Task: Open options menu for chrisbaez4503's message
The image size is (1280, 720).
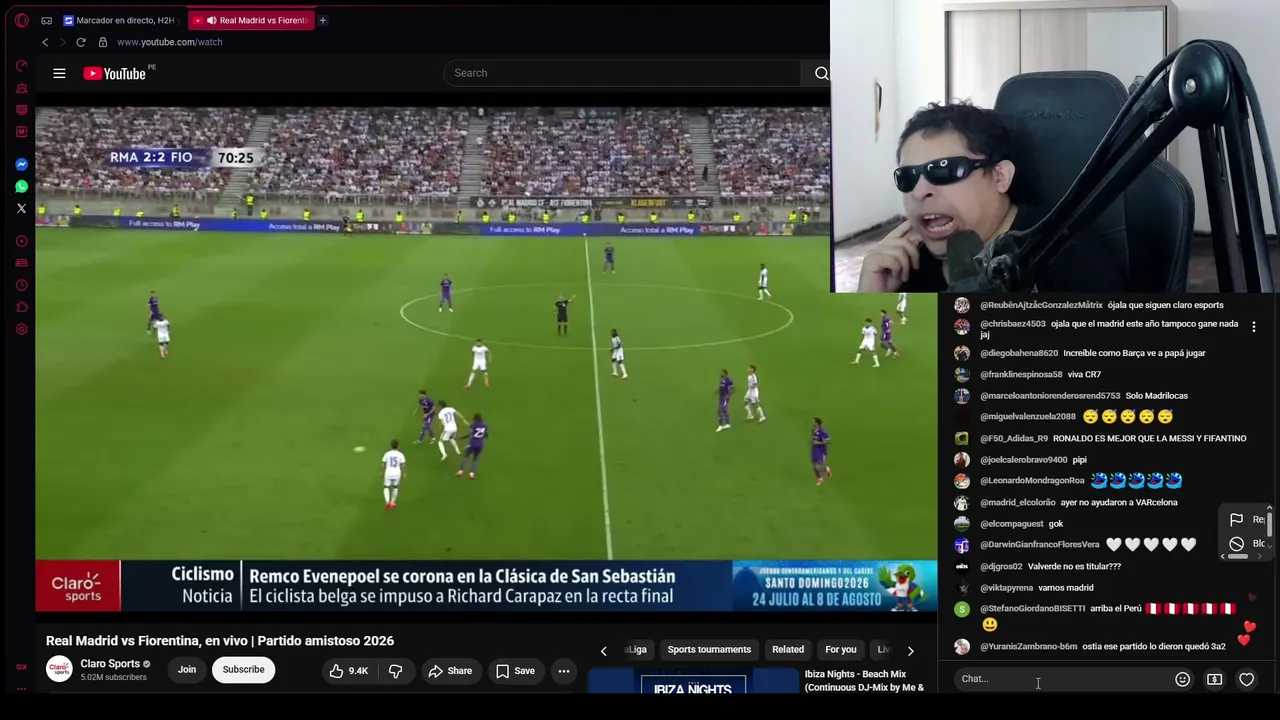Action: pyautogui.click(x=1254, y=326)
